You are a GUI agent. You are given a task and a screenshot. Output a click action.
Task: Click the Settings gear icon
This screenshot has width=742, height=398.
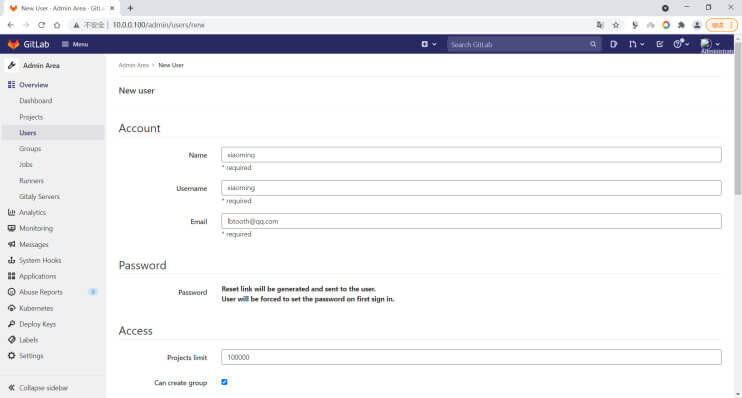[11, 355]
